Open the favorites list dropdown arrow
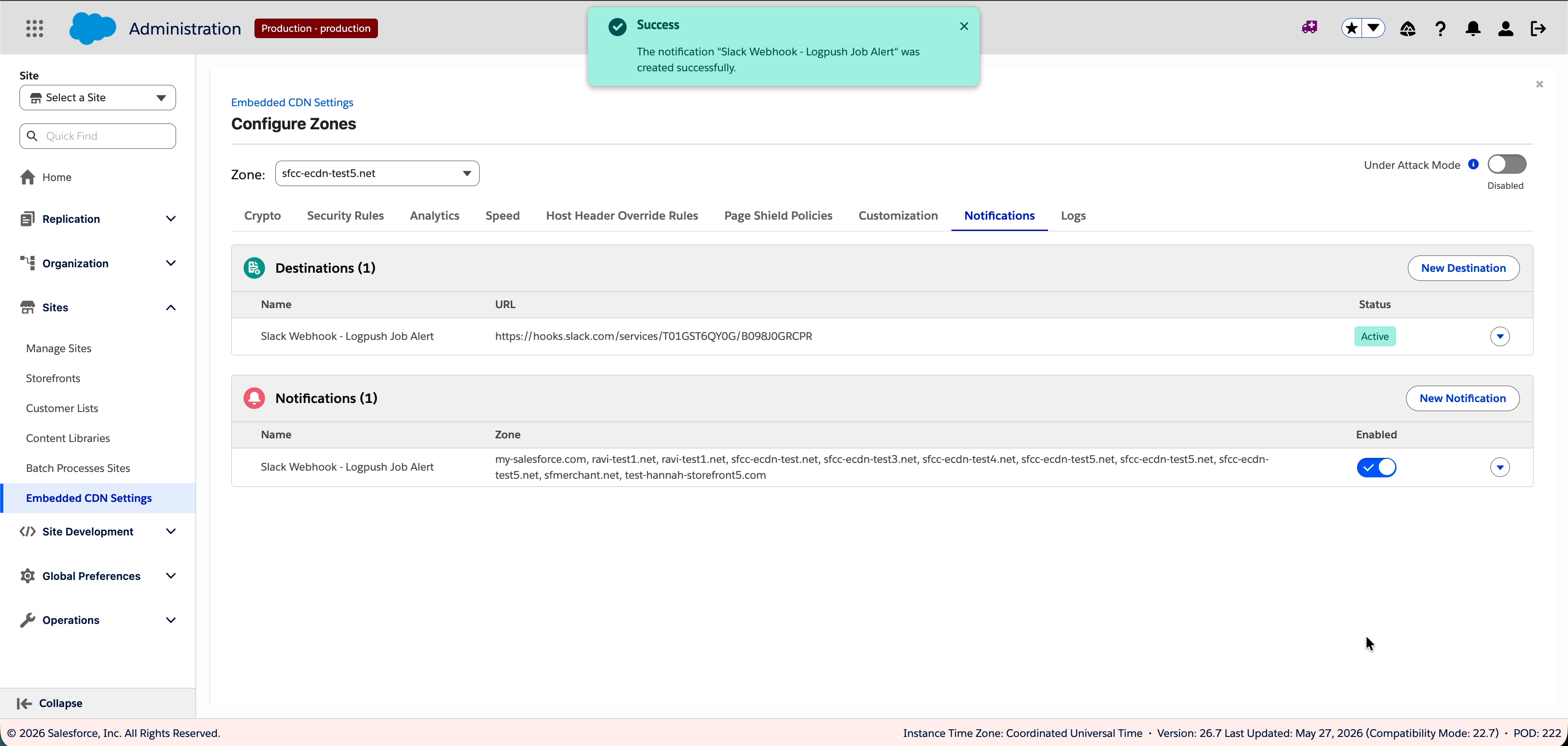The width and height of the screenshot is (1568, 746). (1373, 28)
